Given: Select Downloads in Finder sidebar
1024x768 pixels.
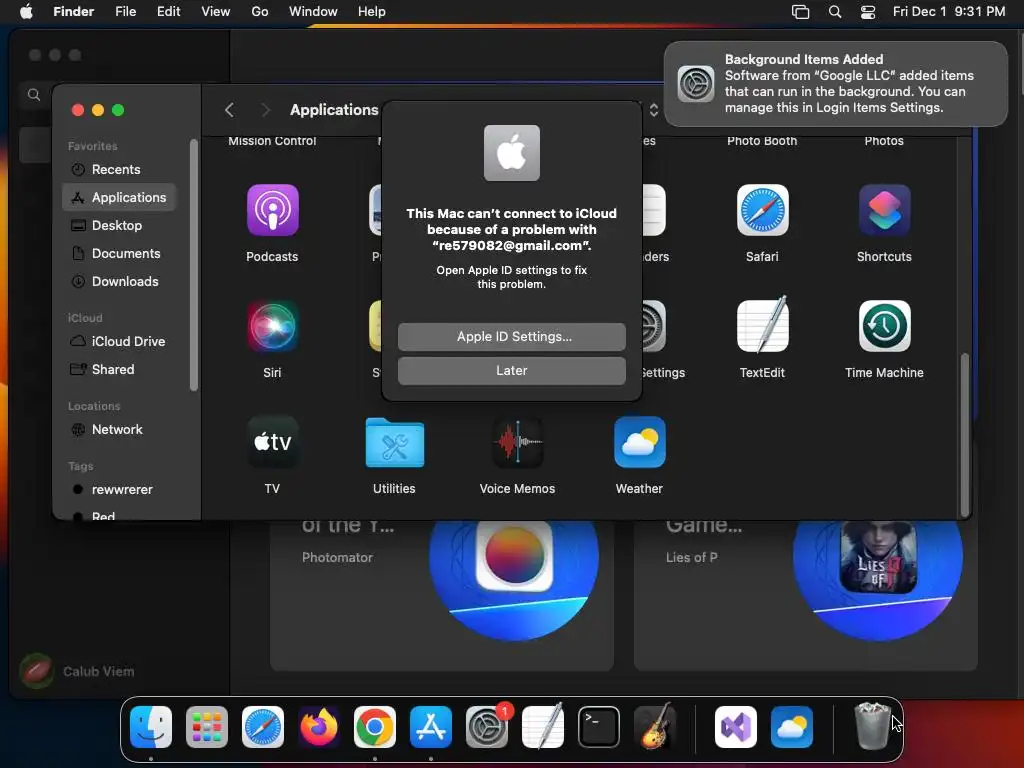Looking at the screenshot, I should 119,281.
